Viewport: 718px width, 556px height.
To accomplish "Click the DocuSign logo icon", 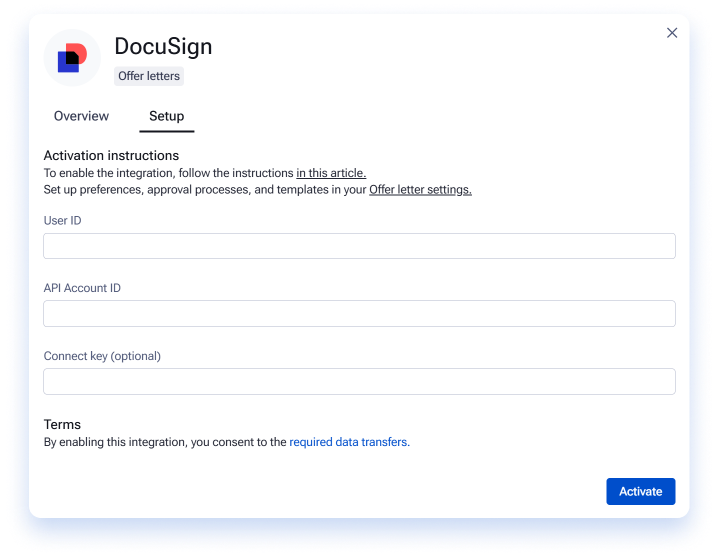I will coord(72,58).
